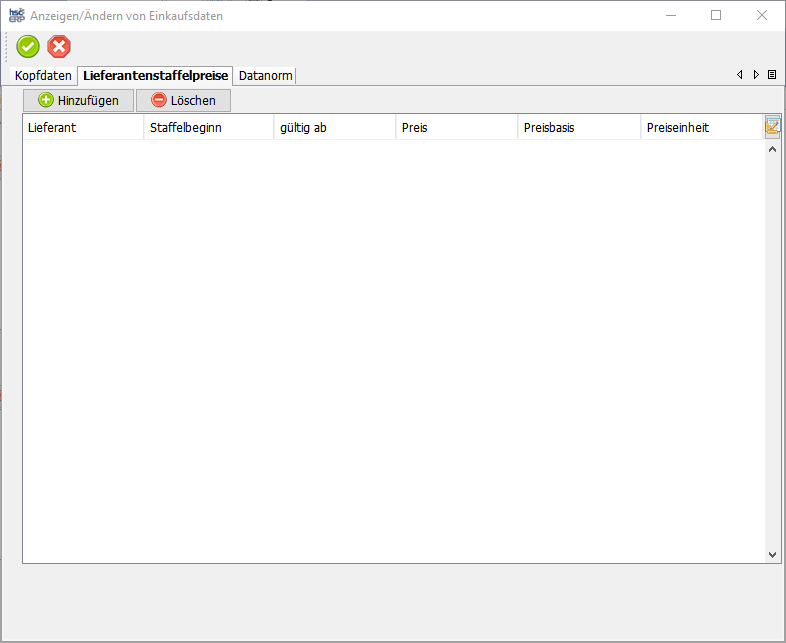Click the Preisbasis column header
The image size is (786, 643).
point(578,128)
